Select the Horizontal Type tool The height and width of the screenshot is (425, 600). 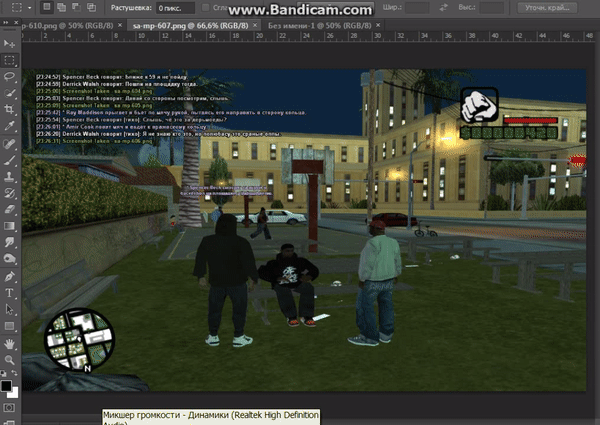10,293
